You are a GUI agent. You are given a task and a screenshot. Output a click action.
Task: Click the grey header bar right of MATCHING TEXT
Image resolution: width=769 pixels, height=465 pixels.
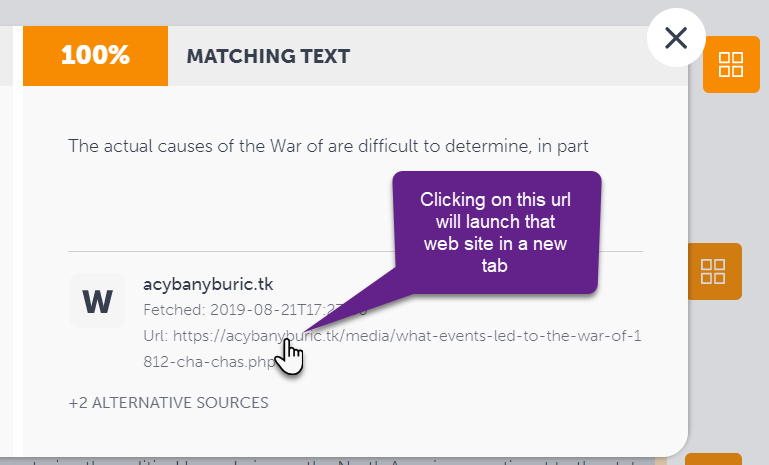click(x=498, y=56)
